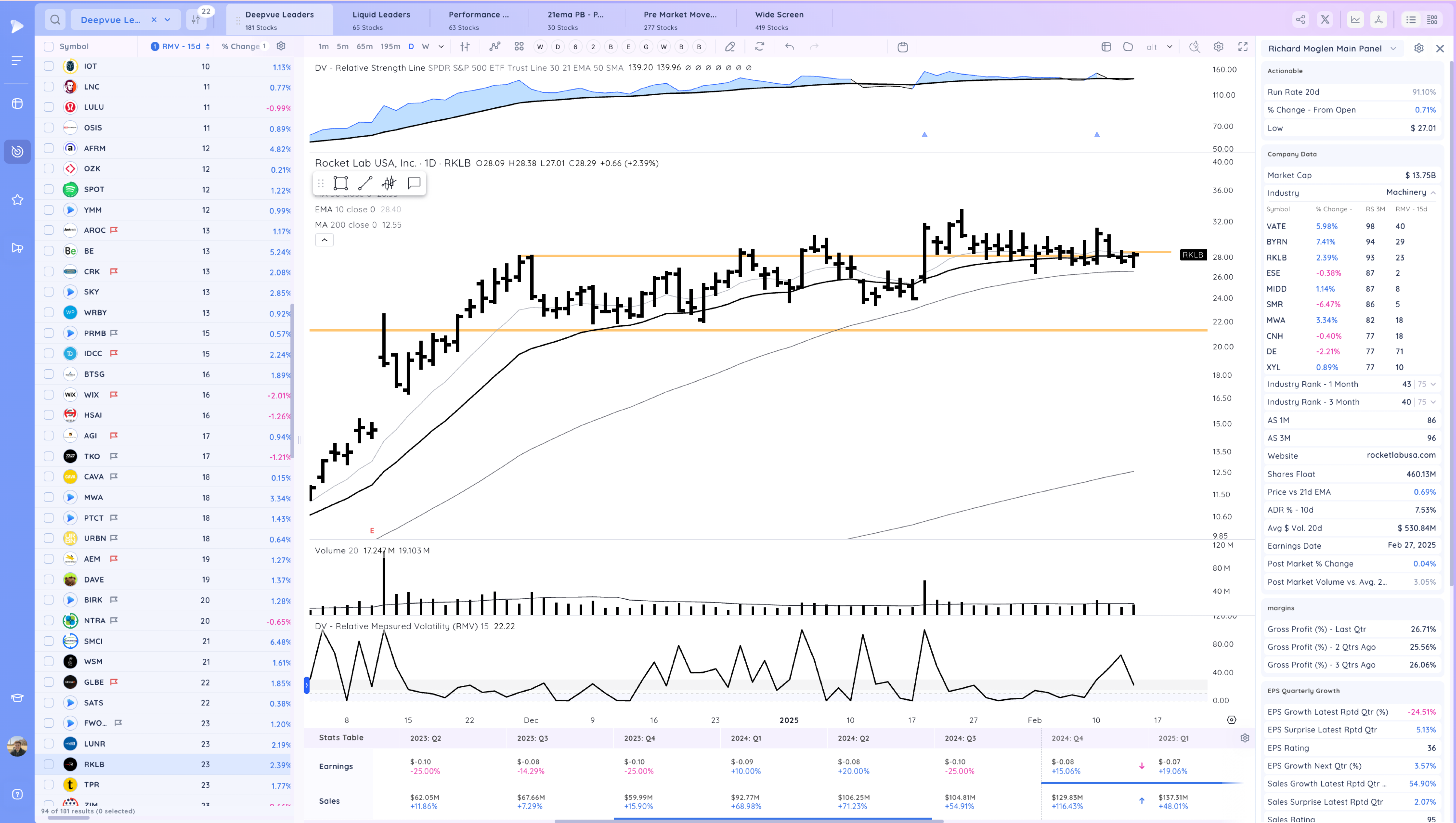Select the rectangle drawing tool
Image resolution: width=1456 pixels, height=823 pixels.
(340, 183)
